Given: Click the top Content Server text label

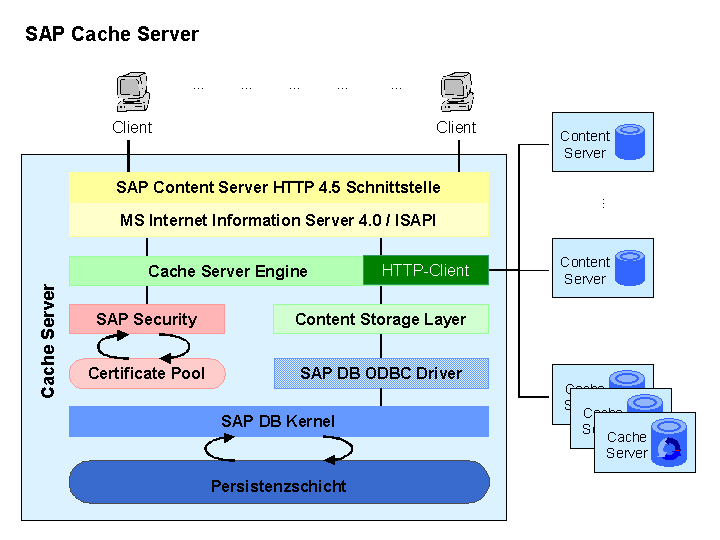Looking at the screenshot, I should coord(585,144).
